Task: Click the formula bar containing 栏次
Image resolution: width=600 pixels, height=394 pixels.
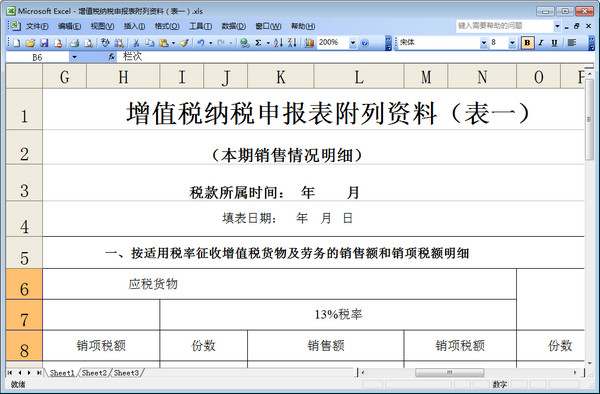Action: click(x=356, y=57)
